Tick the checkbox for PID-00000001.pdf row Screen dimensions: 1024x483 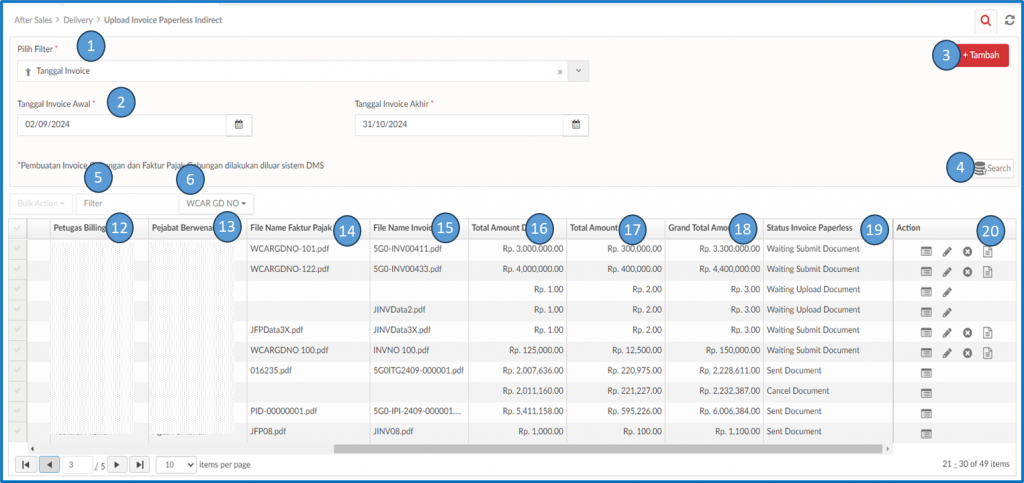tap(17, 411)
